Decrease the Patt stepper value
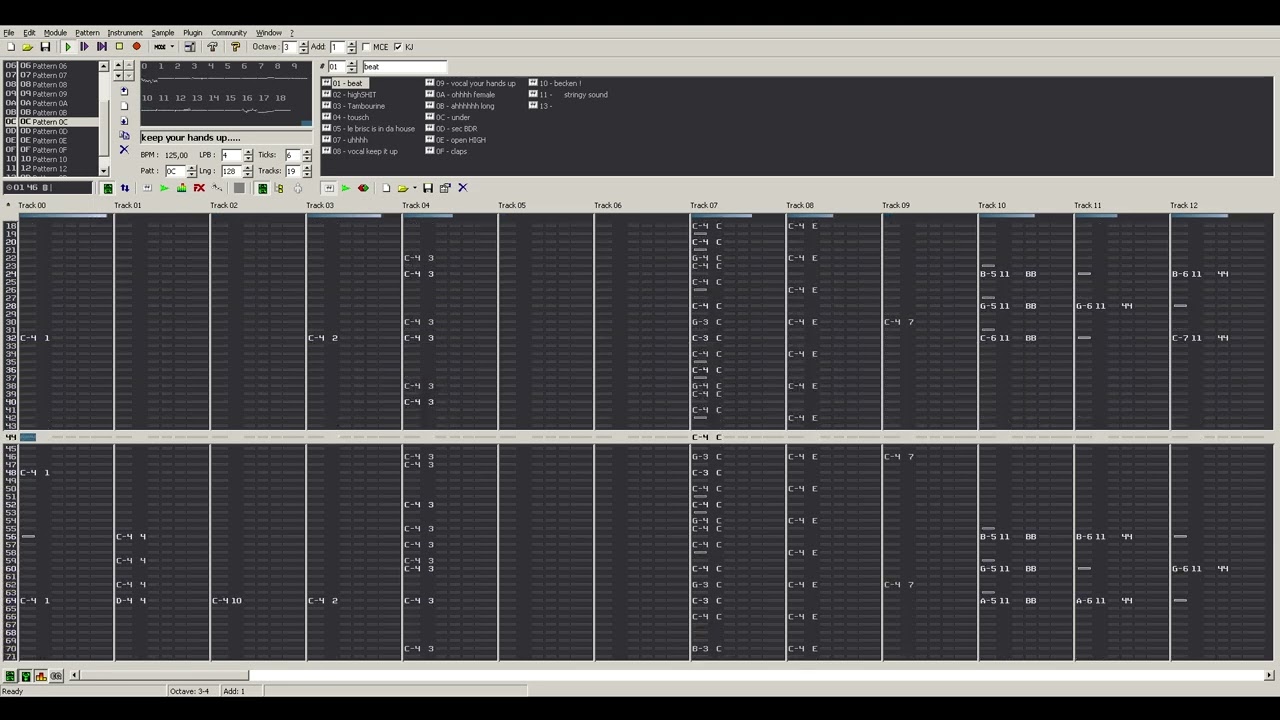Viewport: 1280px width, 720px height. [x=192, y=174]
